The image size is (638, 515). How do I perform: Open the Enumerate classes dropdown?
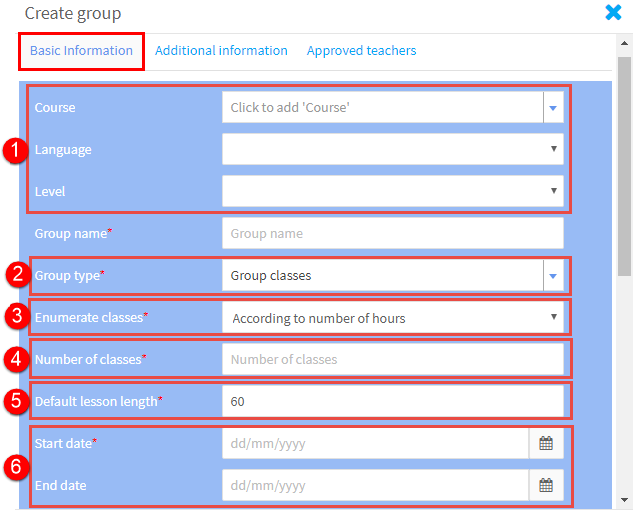[393, 318]
